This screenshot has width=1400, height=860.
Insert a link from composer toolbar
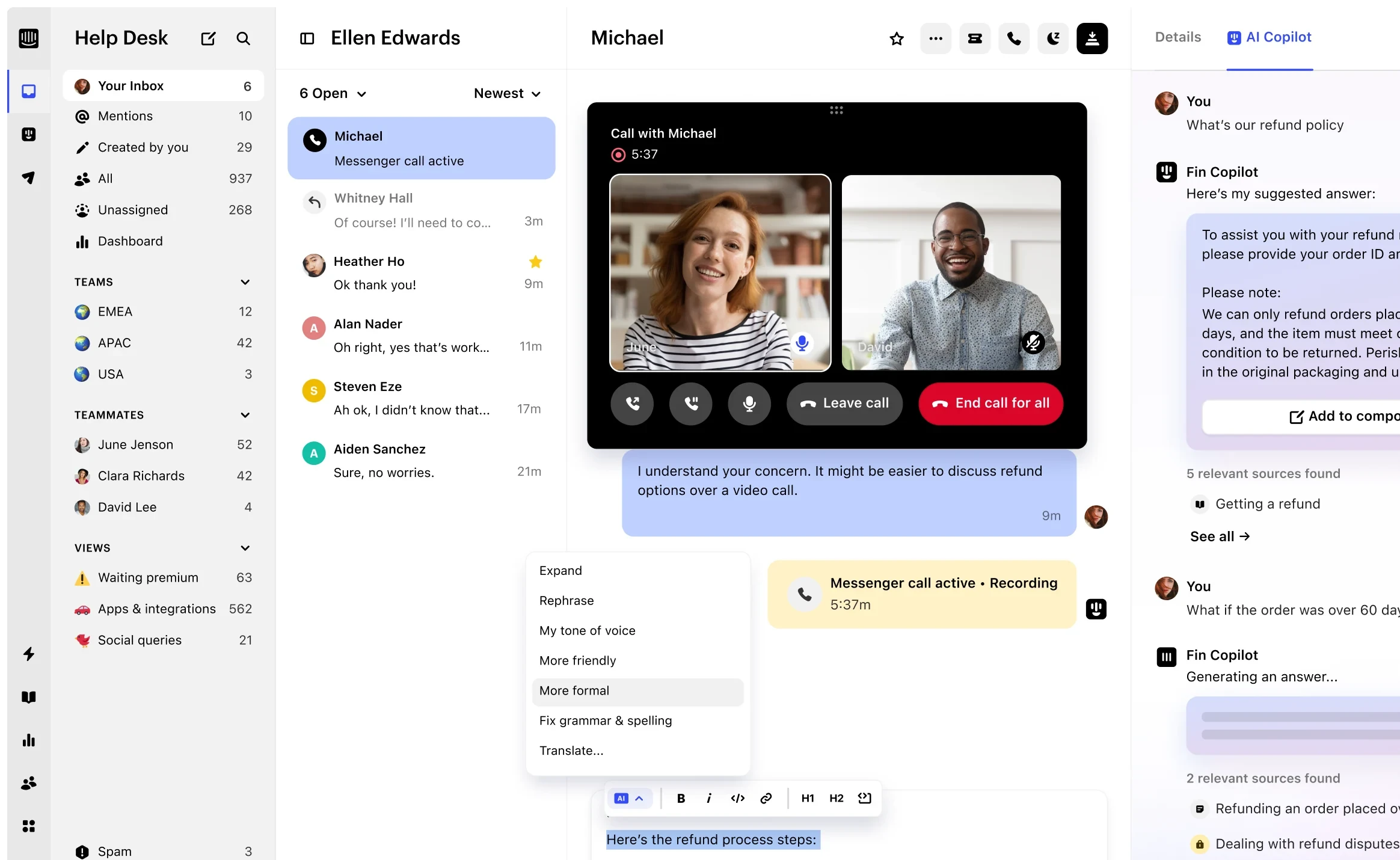[766, 798]
